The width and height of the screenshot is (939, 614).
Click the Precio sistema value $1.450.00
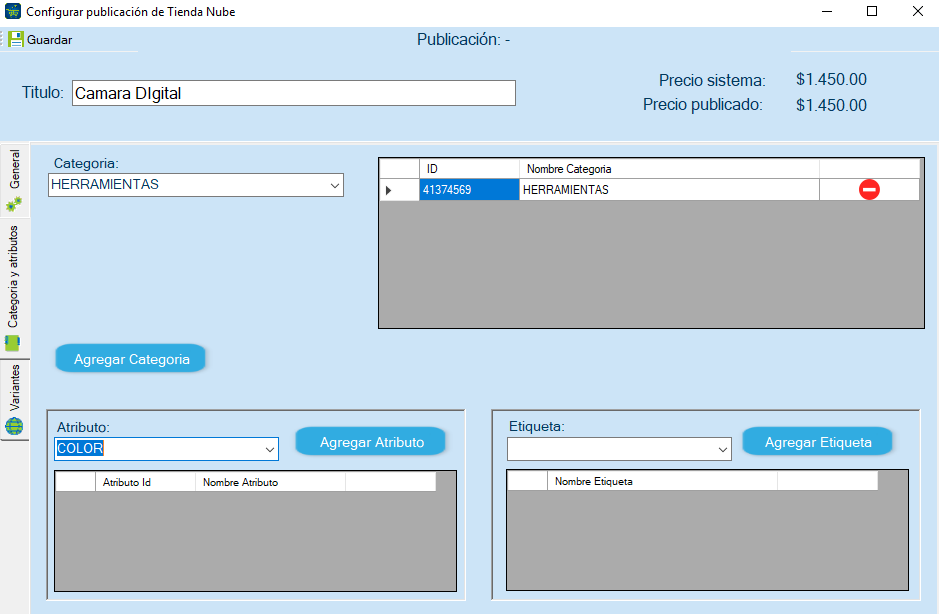click(x=831, y=79)
